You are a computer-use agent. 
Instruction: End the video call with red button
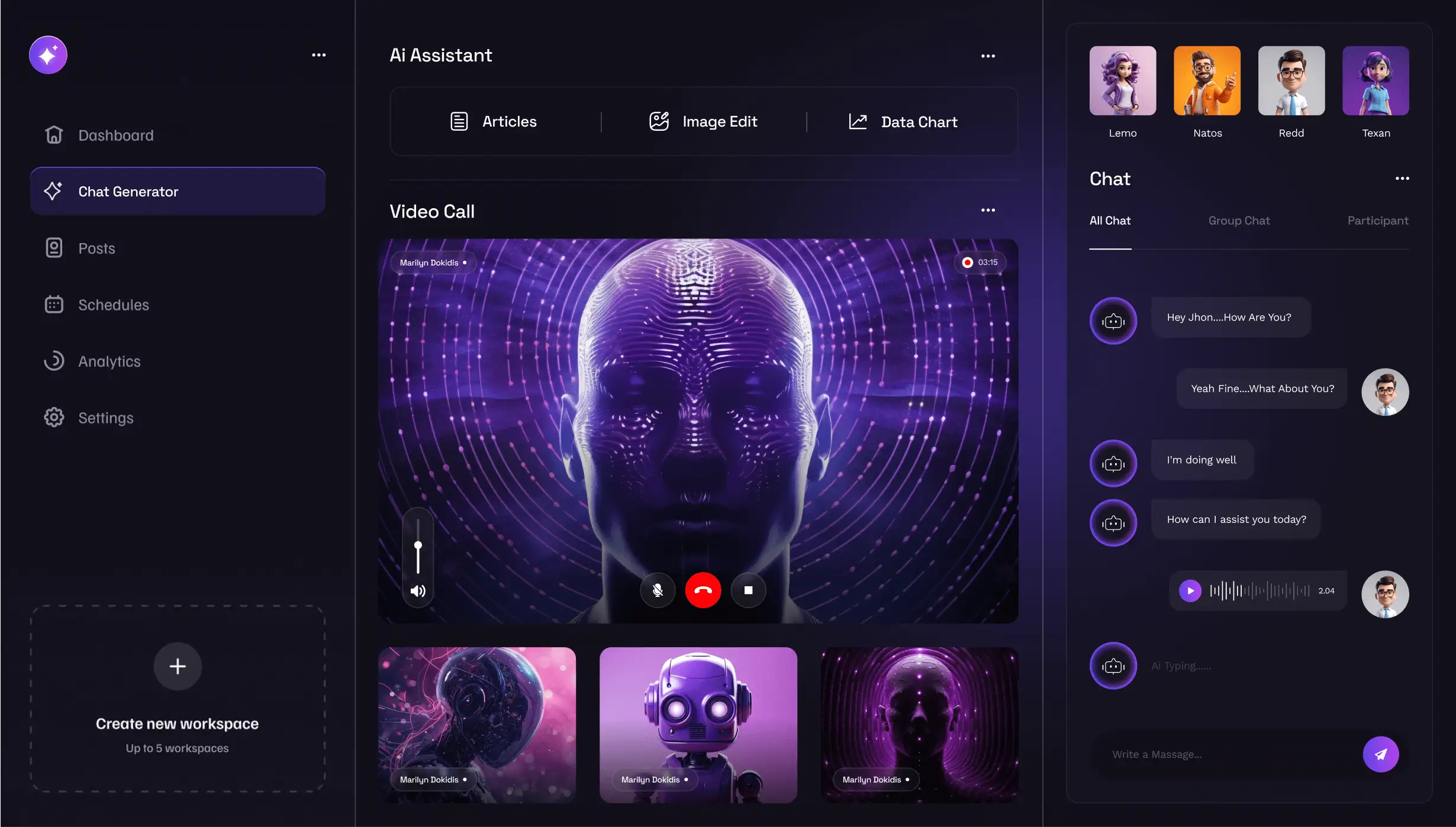point(703,590)
